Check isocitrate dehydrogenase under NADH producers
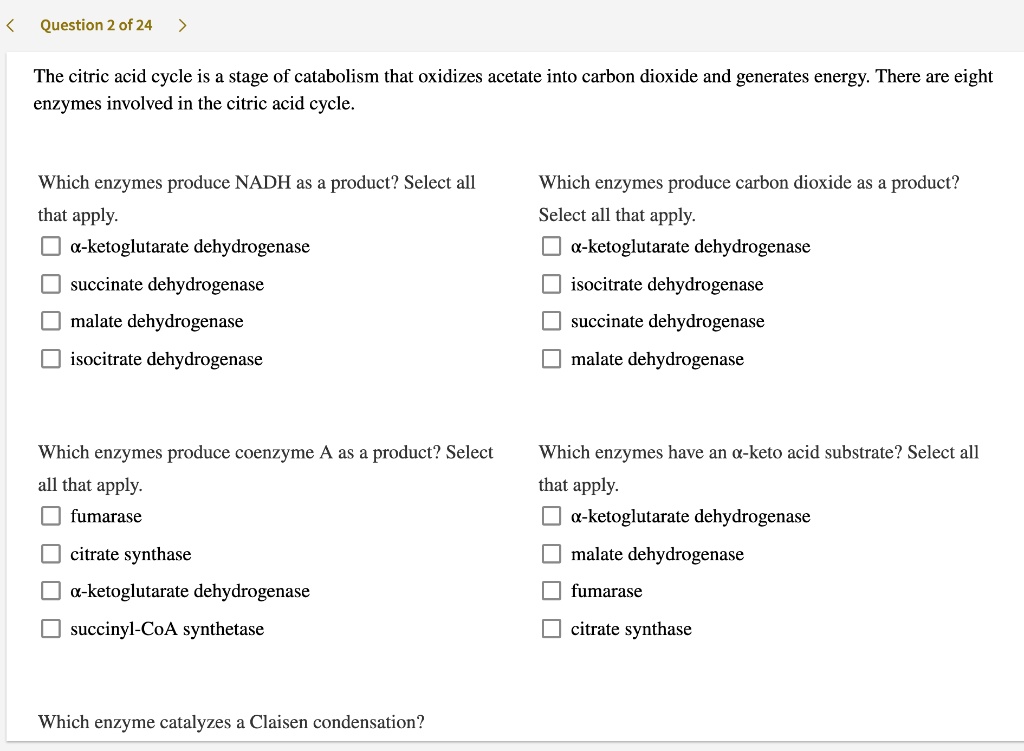The image size is (1024, 751). (x=50, y=358)
